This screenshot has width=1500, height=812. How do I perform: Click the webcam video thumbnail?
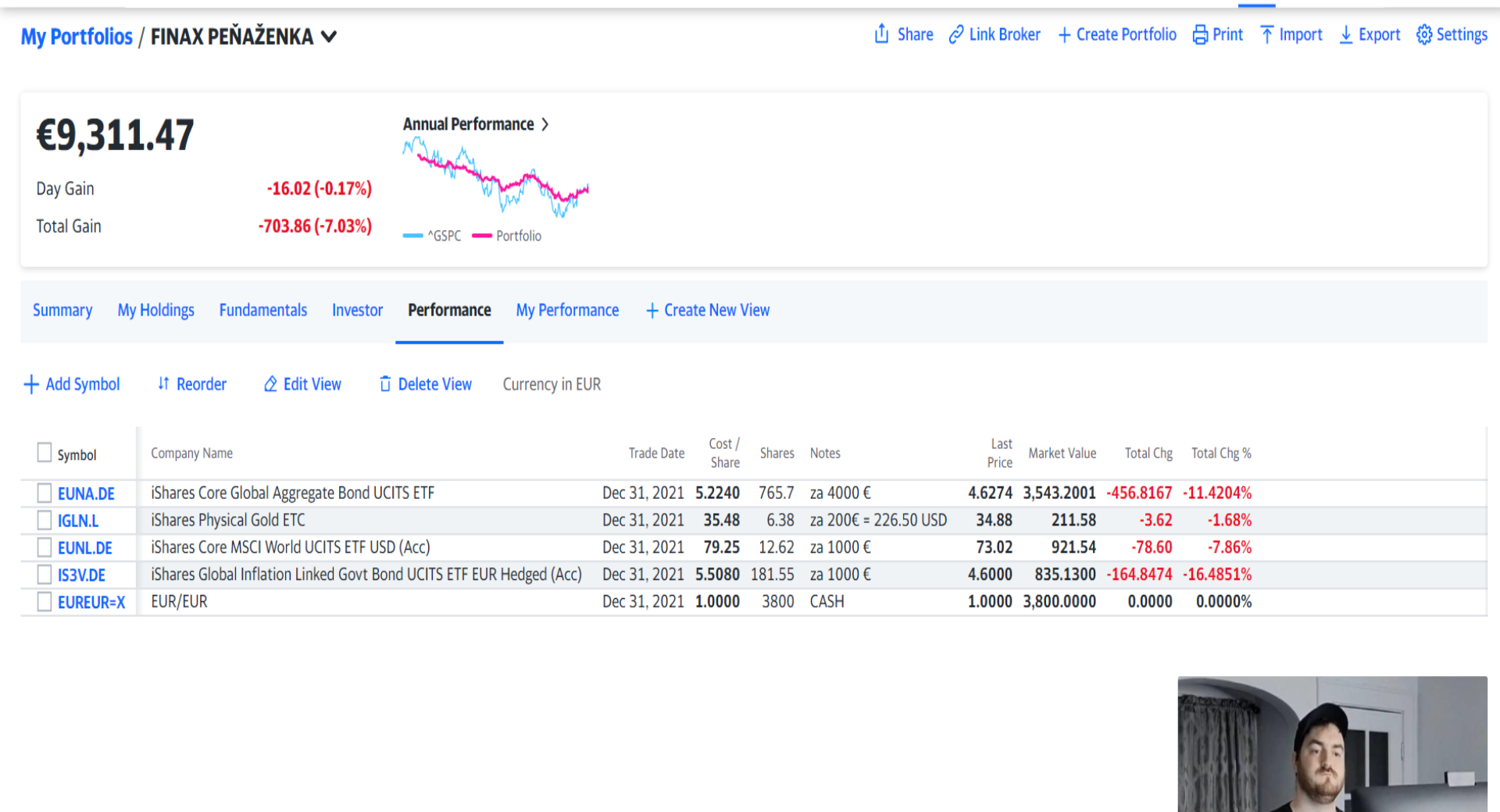click(x=1332, y=744)
